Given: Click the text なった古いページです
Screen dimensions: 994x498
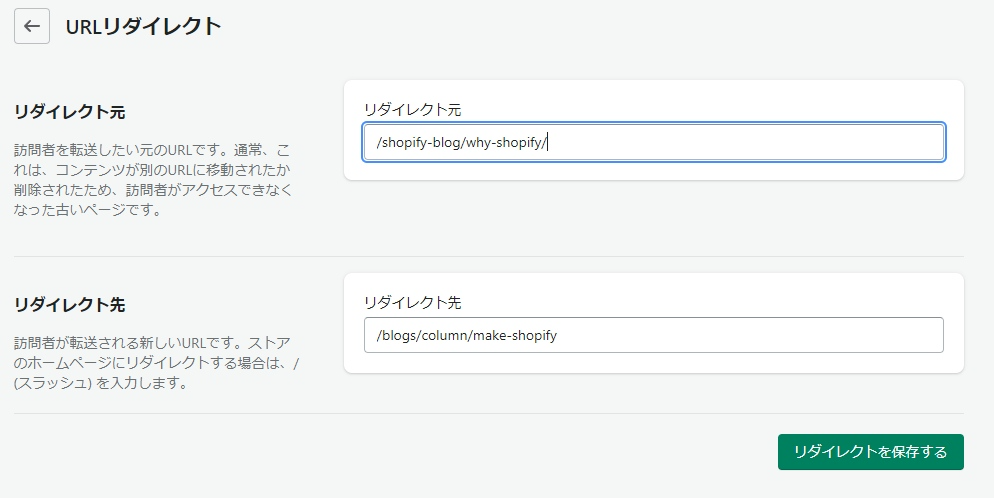Looking at the screenshot, I should (x=87, y=210).
